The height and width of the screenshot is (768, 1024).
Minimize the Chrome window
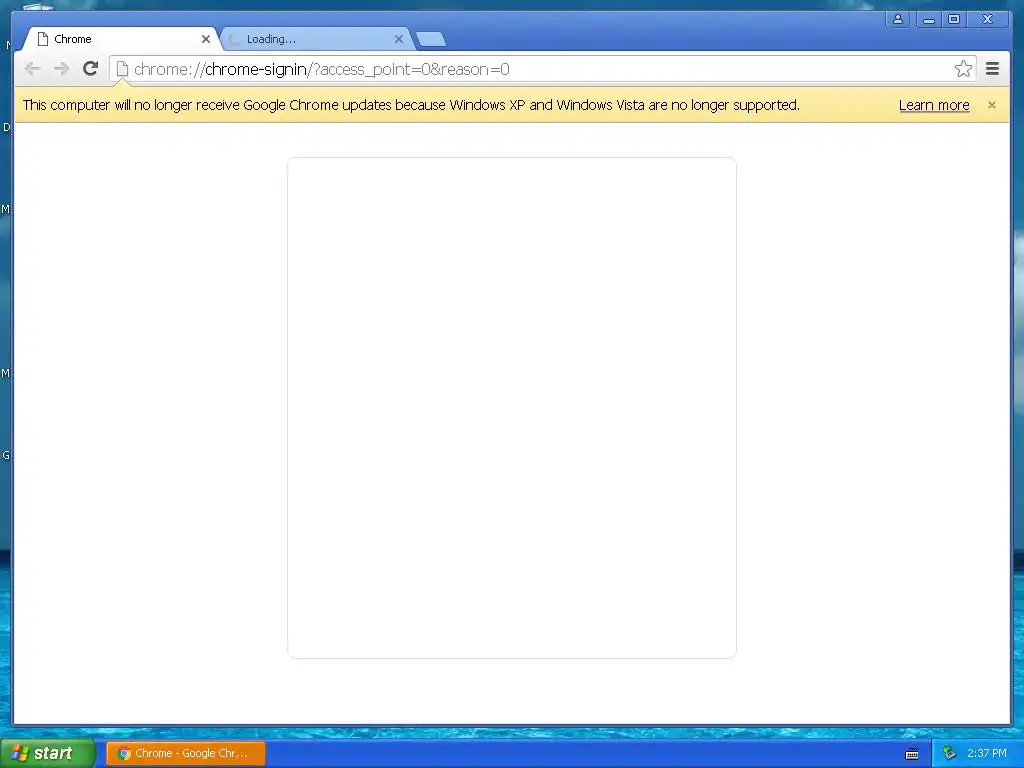(929, 19)
